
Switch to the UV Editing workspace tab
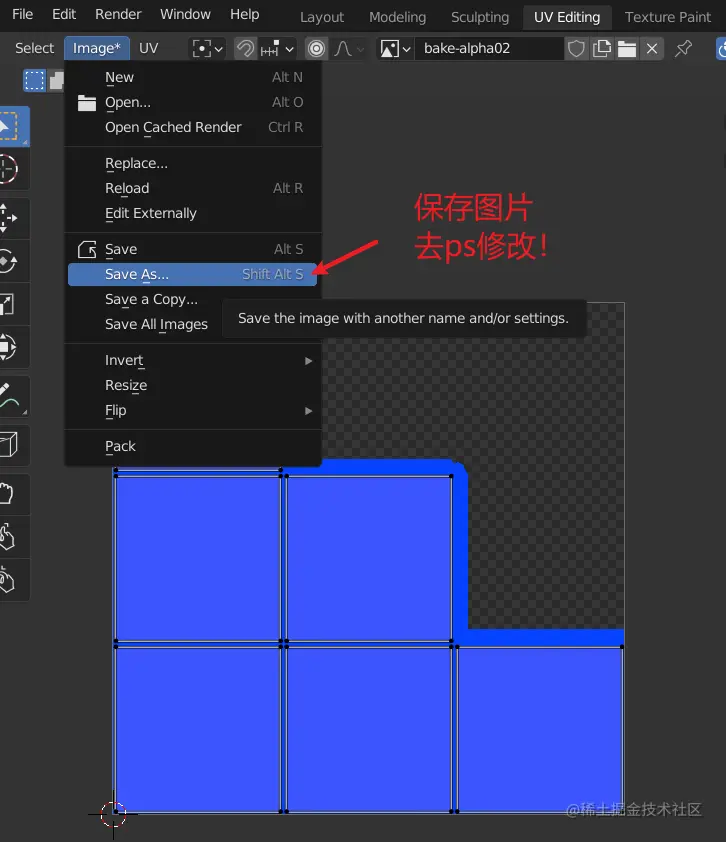click(x=567, y=17)
